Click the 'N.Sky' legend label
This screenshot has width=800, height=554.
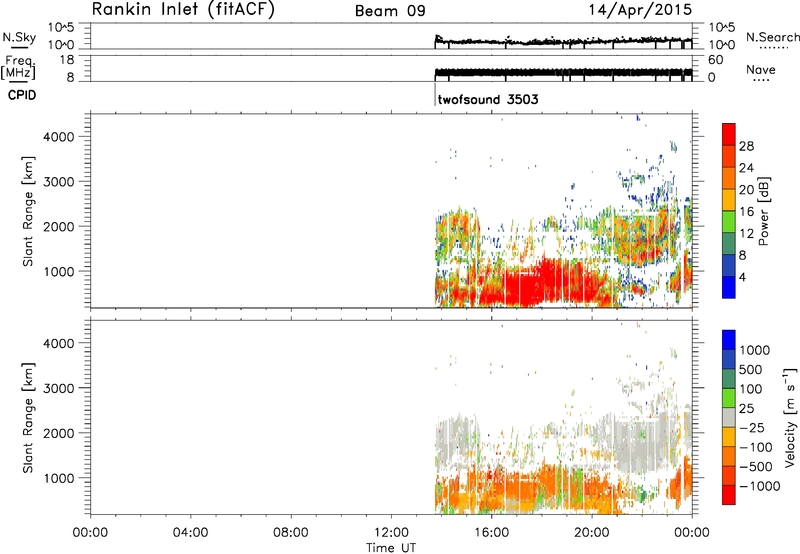(x=19, y=37)
